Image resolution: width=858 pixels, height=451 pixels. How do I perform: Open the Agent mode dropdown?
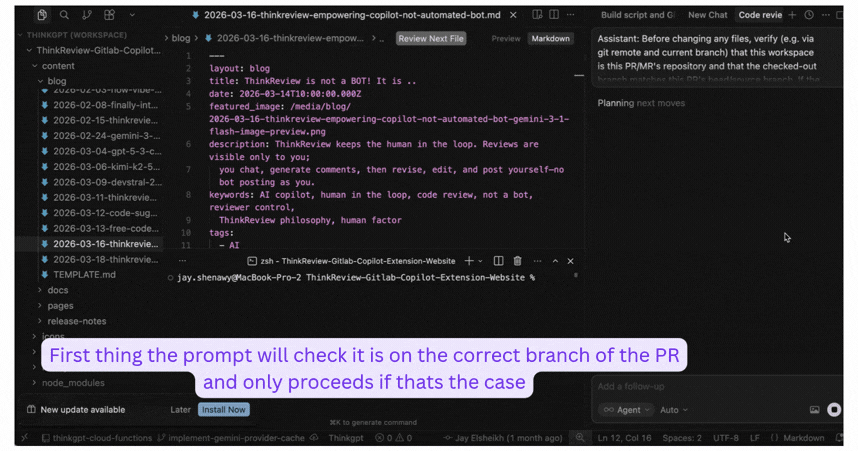[x=625, y=409]
